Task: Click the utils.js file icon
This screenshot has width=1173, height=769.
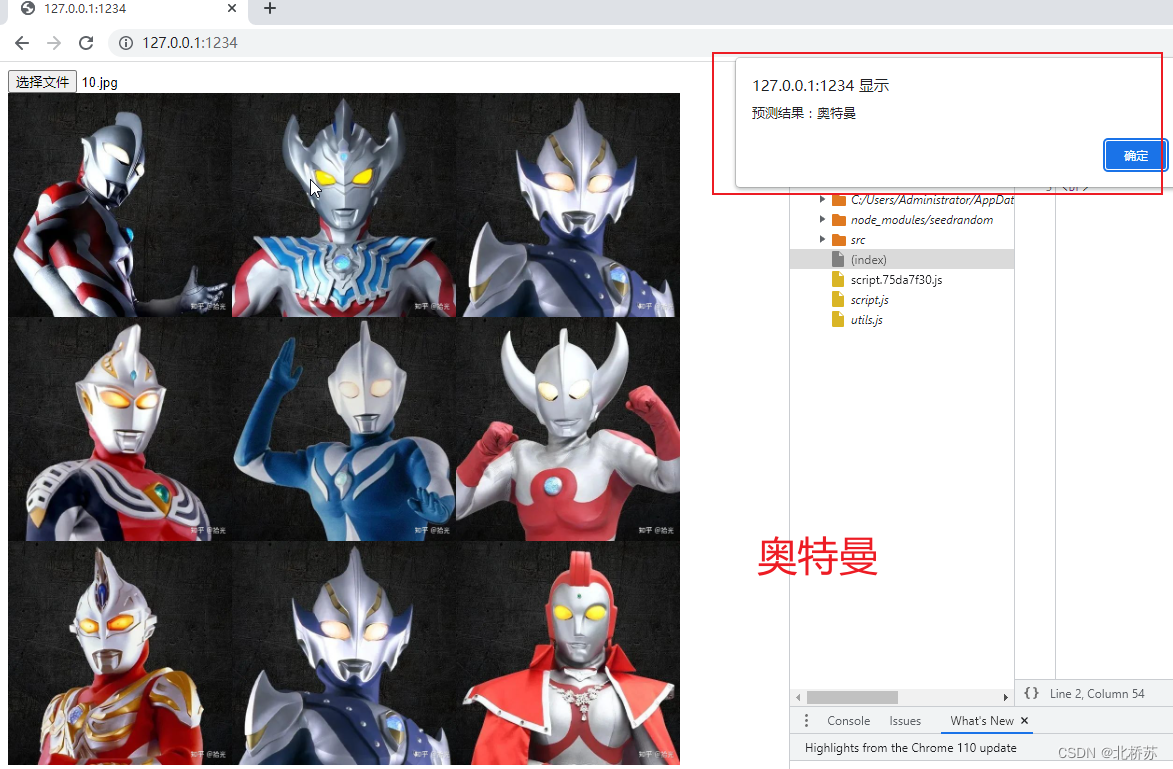Action: tap(838, 320)
